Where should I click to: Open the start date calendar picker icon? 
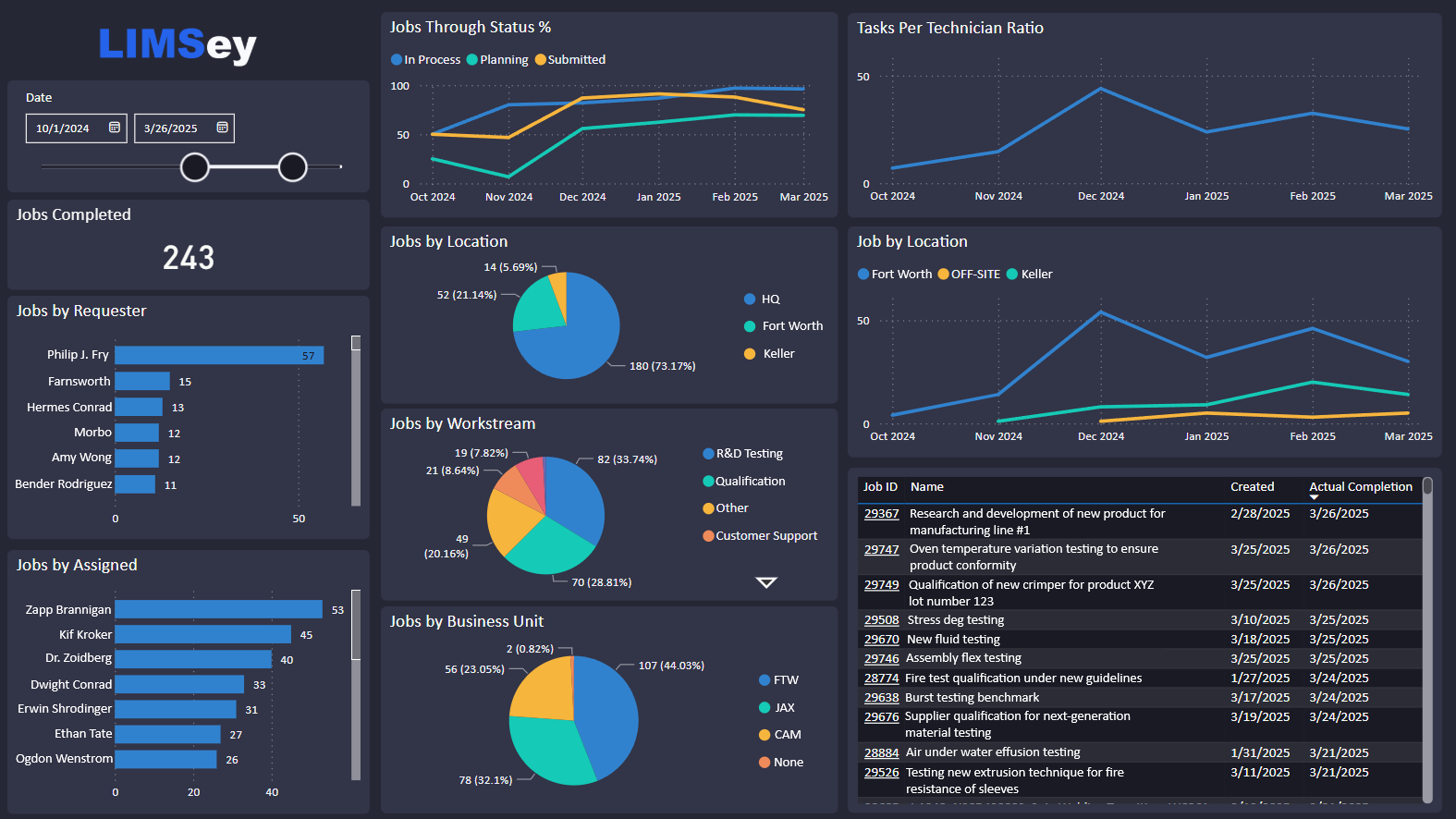(x=115, y=128)
